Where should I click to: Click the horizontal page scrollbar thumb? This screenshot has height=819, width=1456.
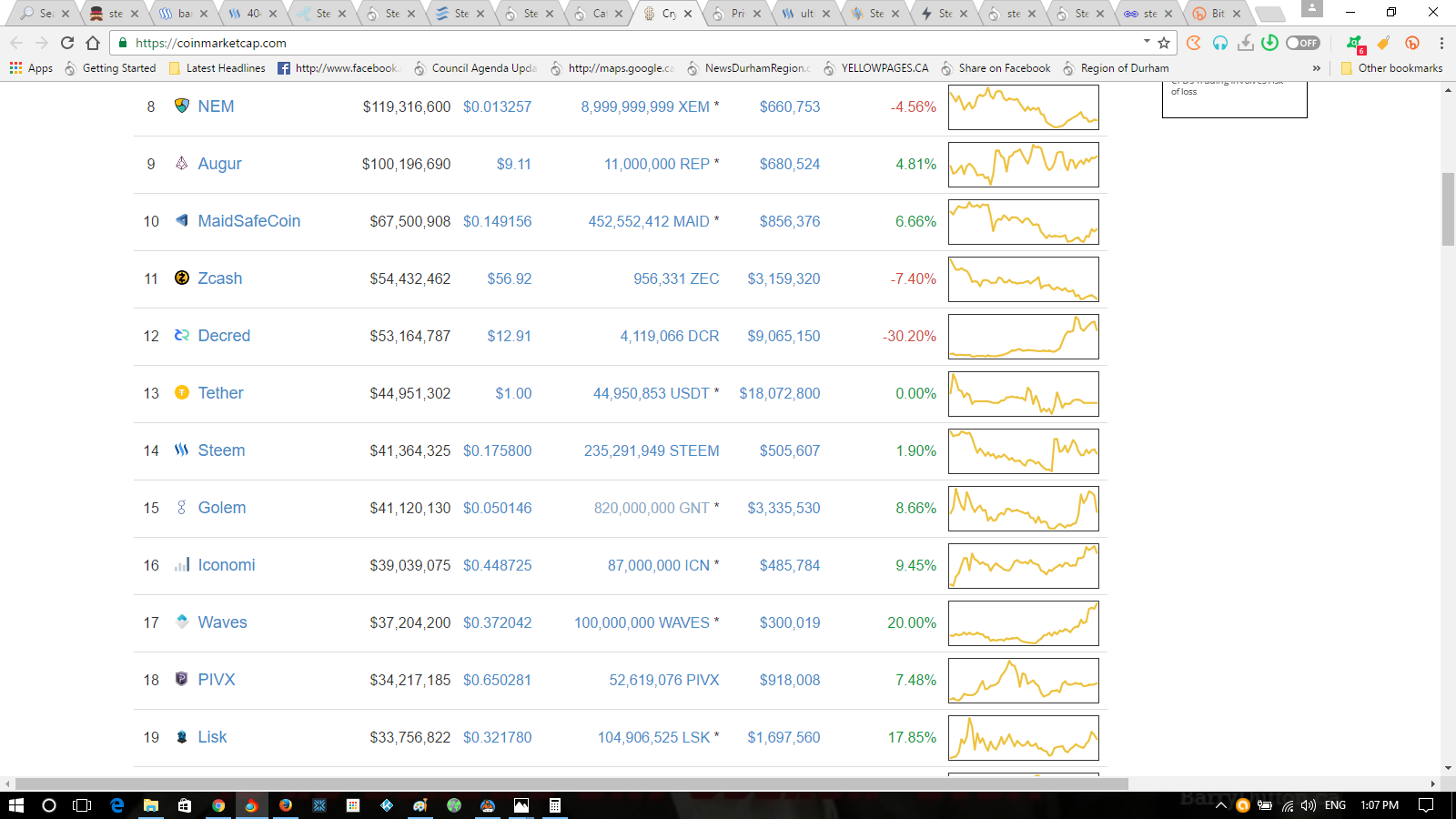[571, 784]
